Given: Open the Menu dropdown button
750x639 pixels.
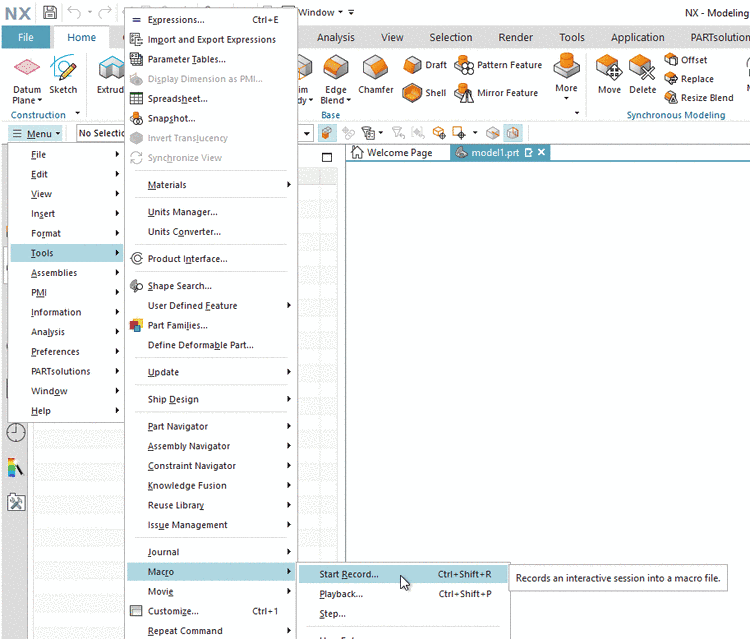Looking at the screenshot, I should click(x=36, y=133).
